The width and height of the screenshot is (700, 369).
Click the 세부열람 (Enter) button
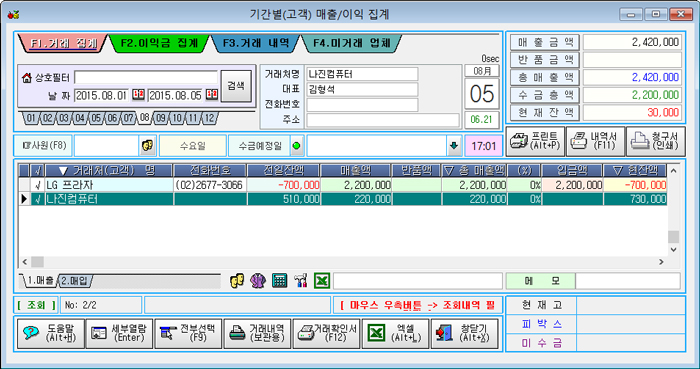pyautogui.click(x=120, y=333)
